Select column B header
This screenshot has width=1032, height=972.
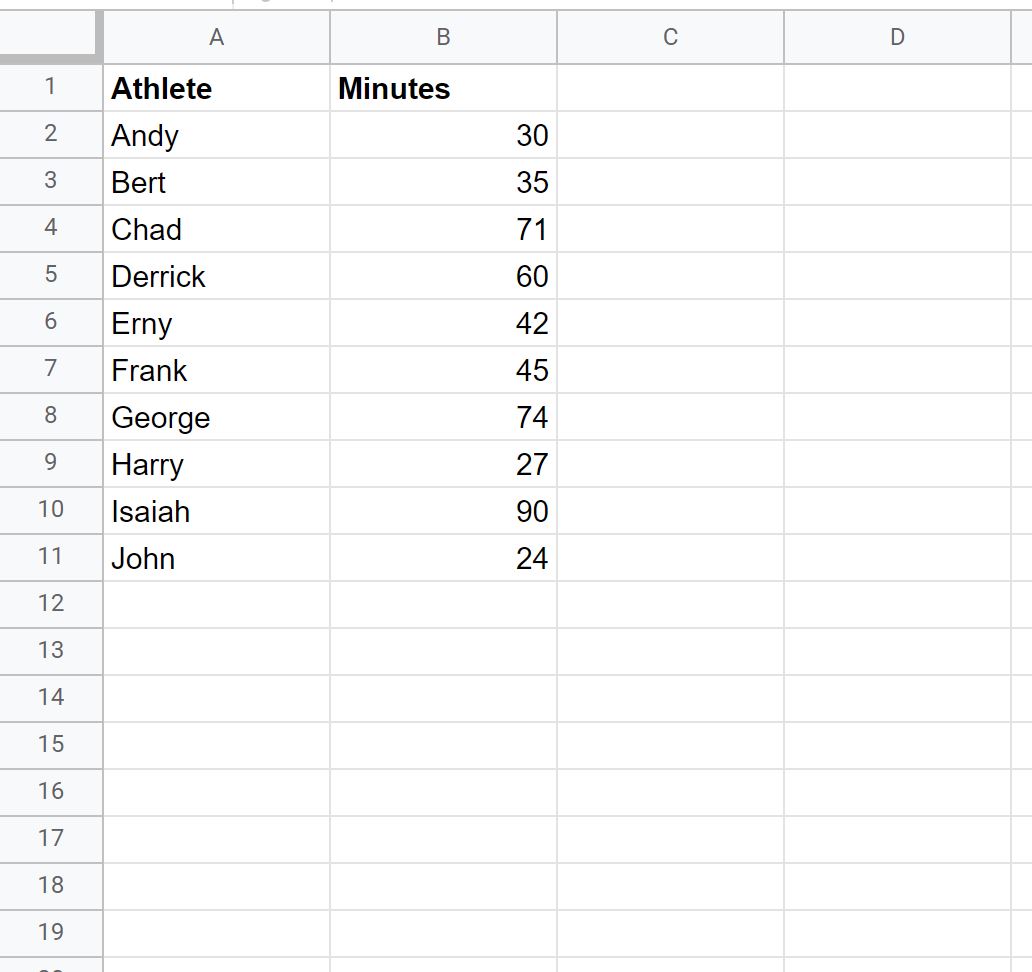point(444,37)
